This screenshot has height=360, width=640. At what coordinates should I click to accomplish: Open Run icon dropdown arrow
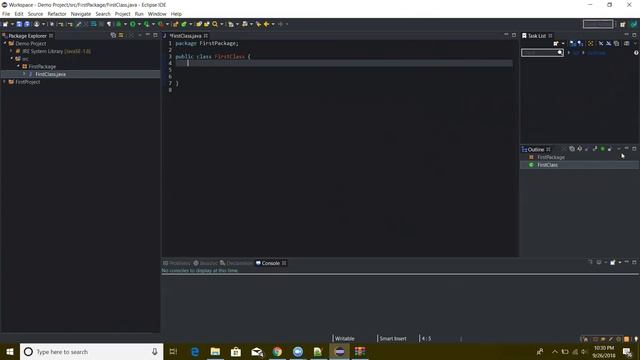pos(139,24)
